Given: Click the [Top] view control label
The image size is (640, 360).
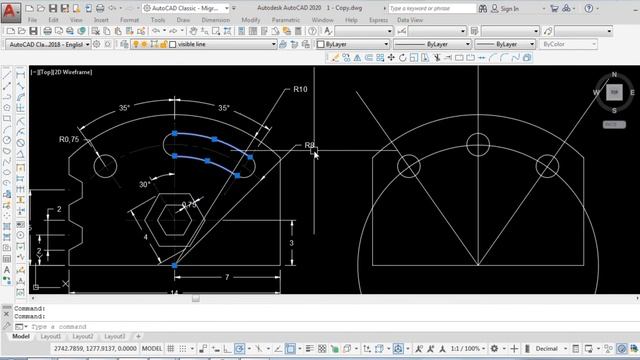Looking at the screenshot, I should (44, 72).
